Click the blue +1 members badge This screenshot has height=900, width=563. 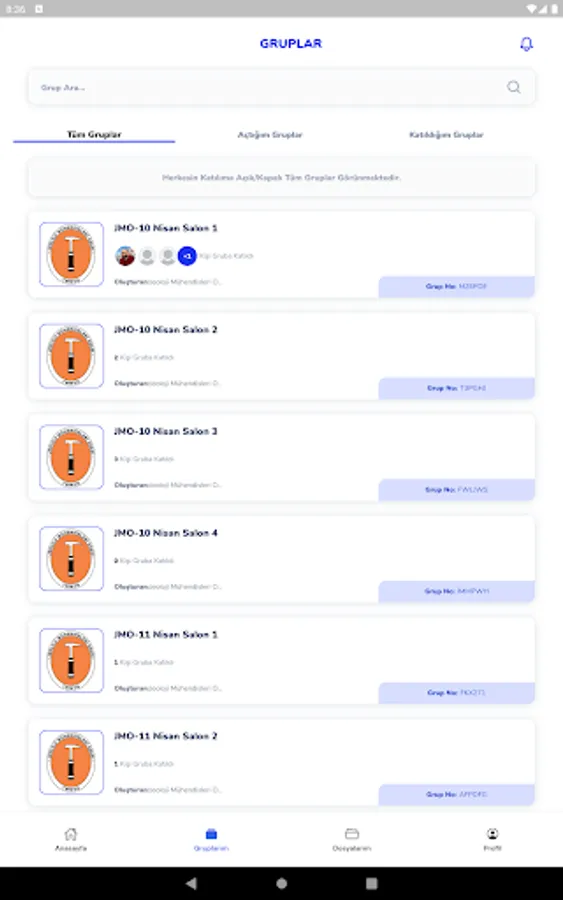(187, 256)
